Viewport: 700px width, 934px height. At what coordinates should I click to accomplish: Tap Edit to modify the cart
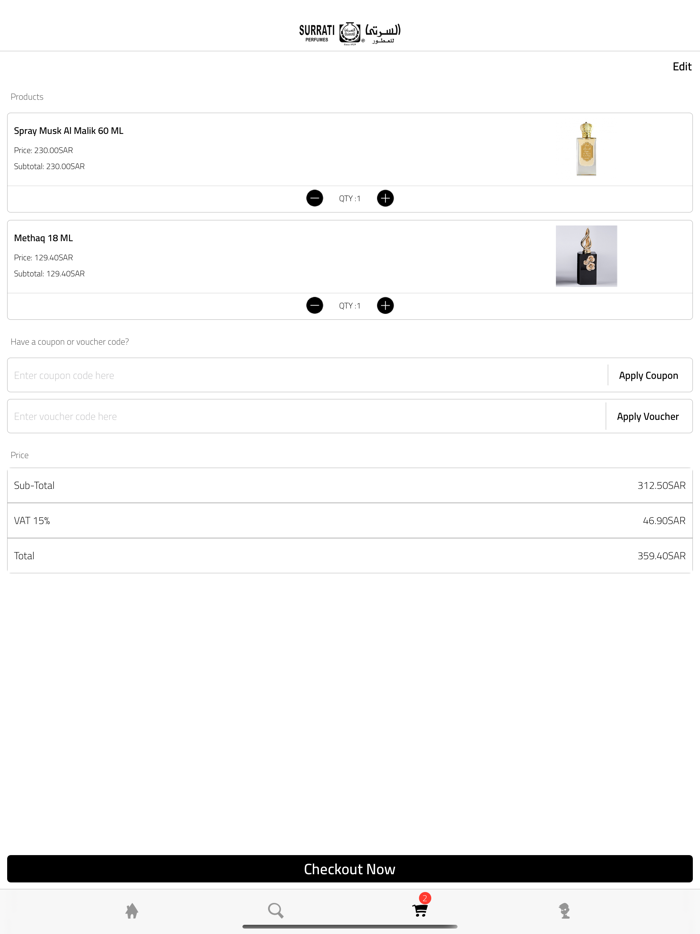click(681, 66)
